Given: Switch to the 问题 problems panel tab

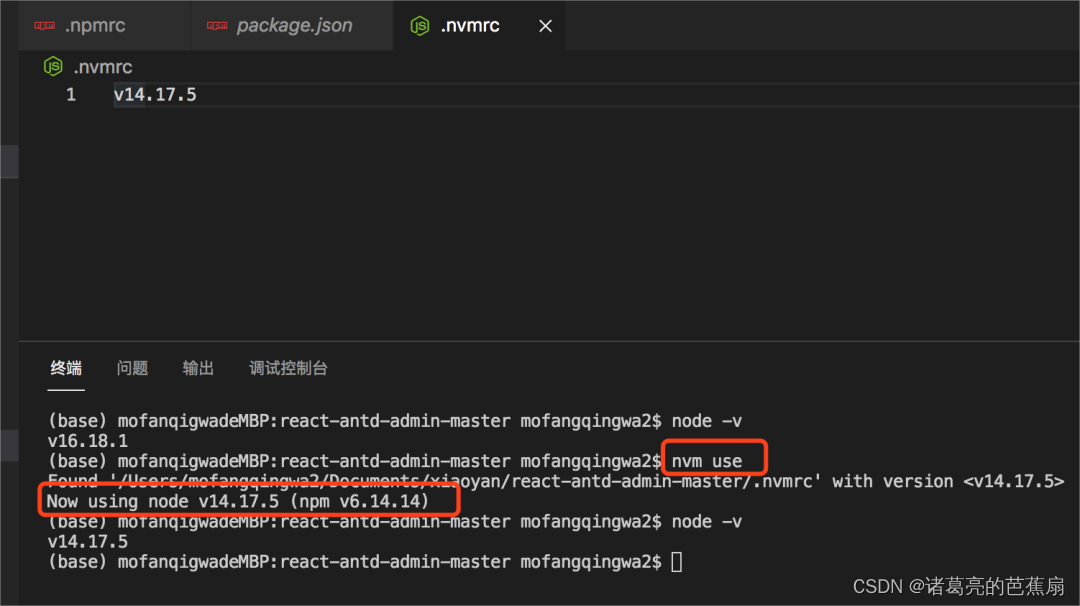Looking at the screenshot, I should (x=132, y=368).
